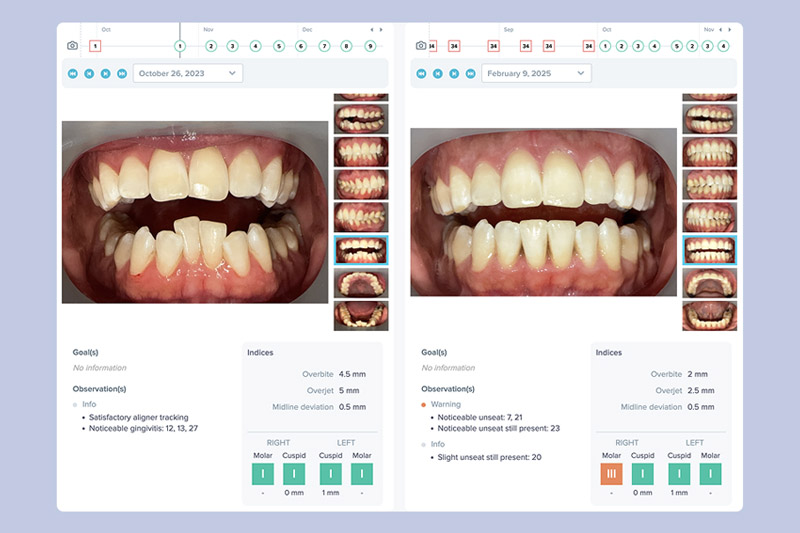The image size is (800, 533).
Task: Click right Cuspid class I icon, 2025 panel
Action: [x=642, y=474]
